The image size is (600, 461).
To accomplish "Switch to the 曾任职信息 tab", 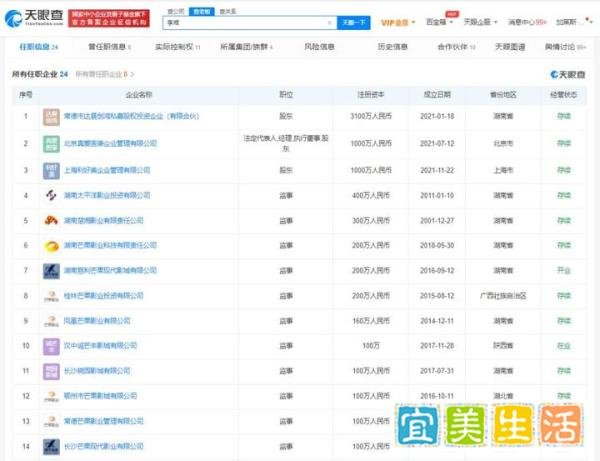I will [109, 47].
